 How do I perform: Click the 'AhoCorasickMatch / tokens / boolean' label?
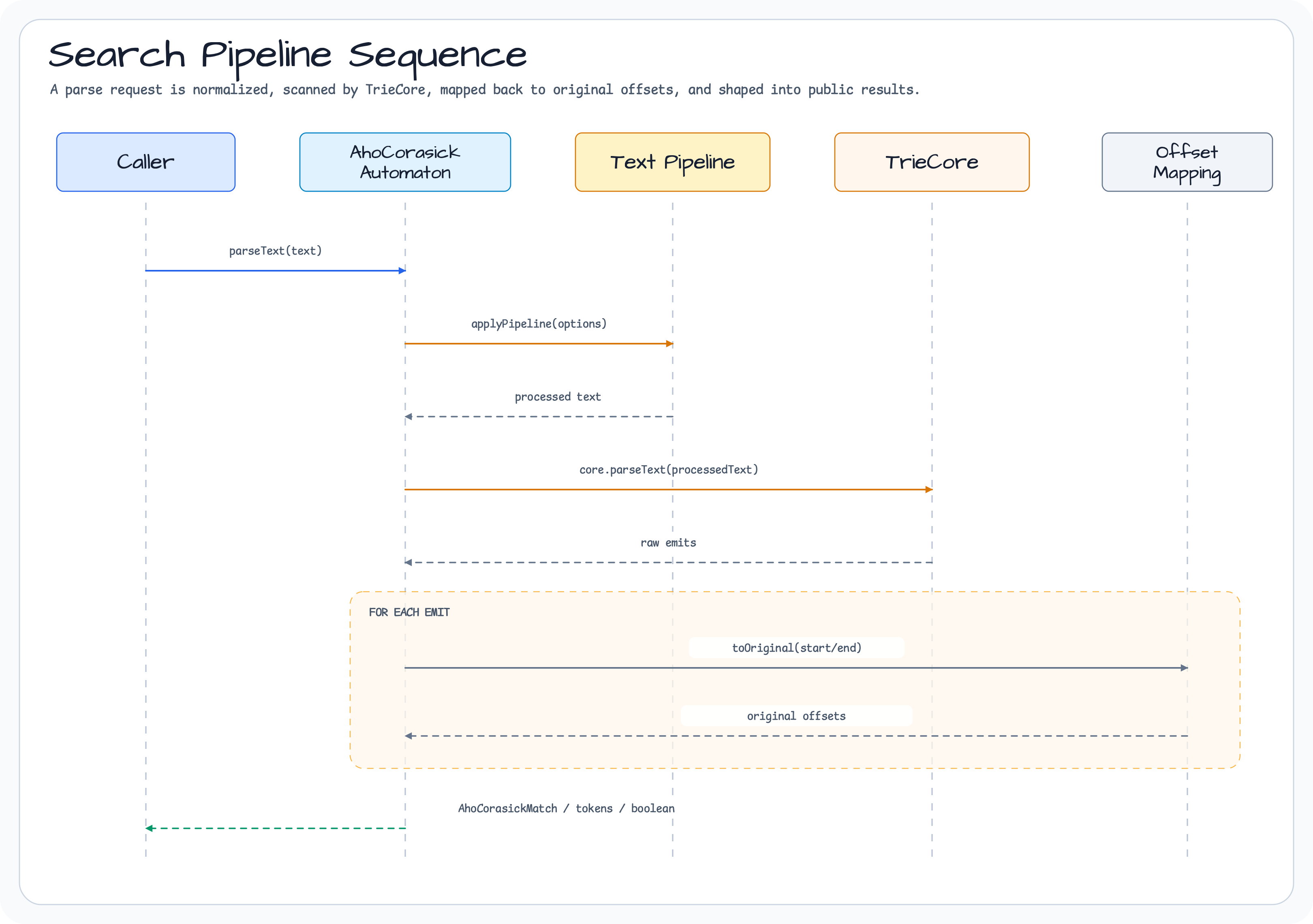[x=566, y=808]
